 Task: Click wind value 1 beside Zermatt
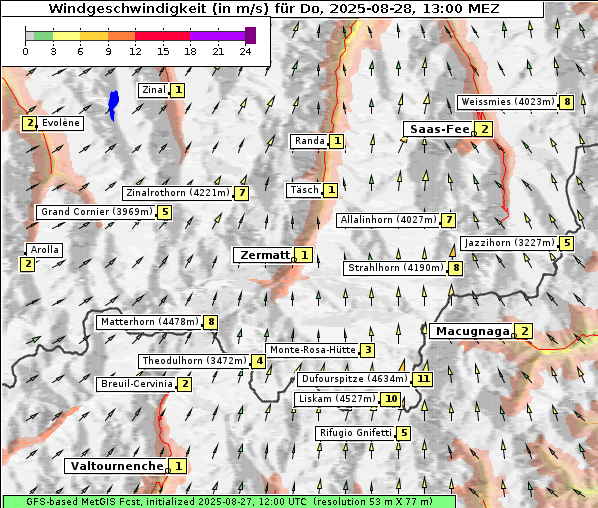coord(304,255)
